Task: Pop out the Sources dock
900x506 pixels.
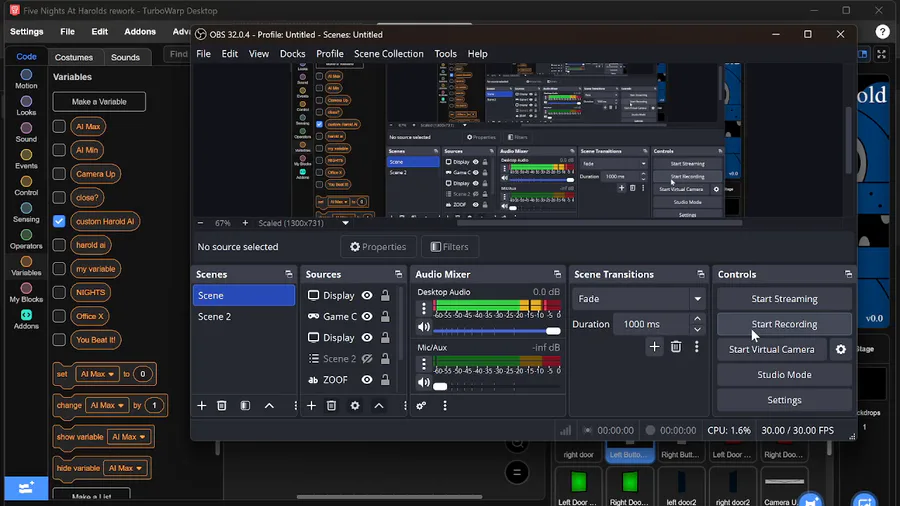Action: 398,274
